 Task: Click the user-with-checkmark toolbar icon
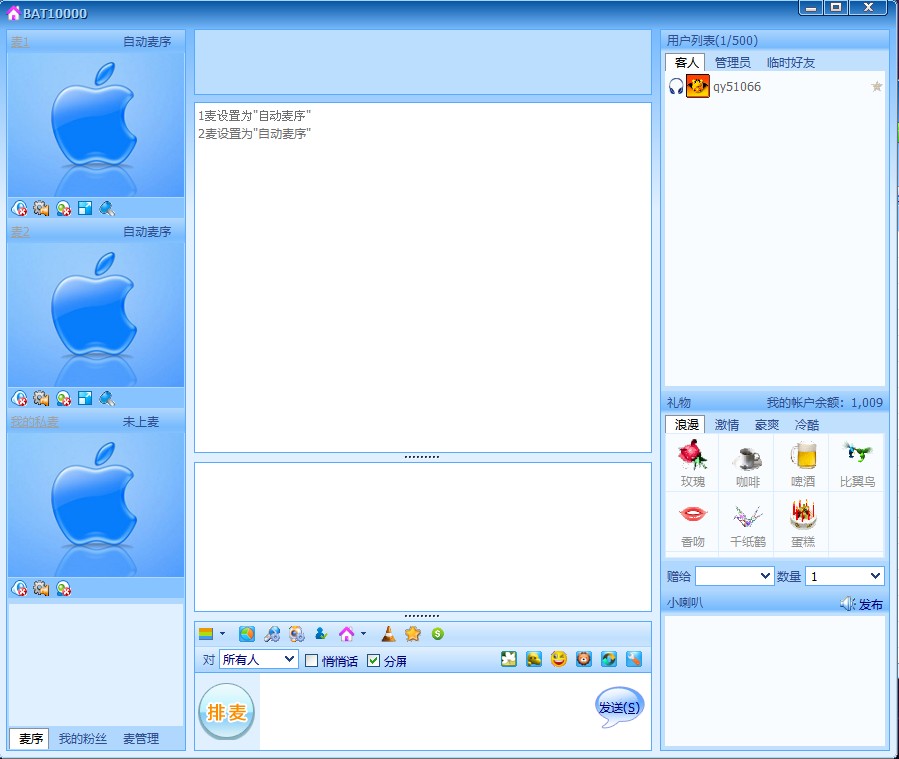(x=321, y=633)
